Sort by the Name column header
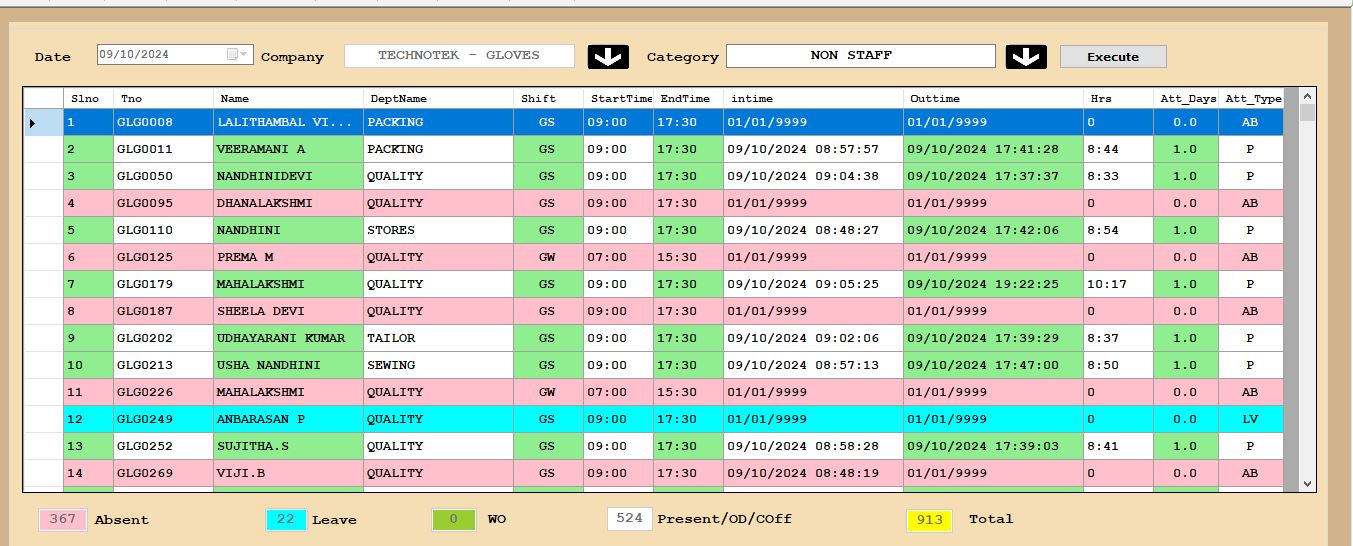The height and width of the screenshot is (546, 1353). (288, 98)
